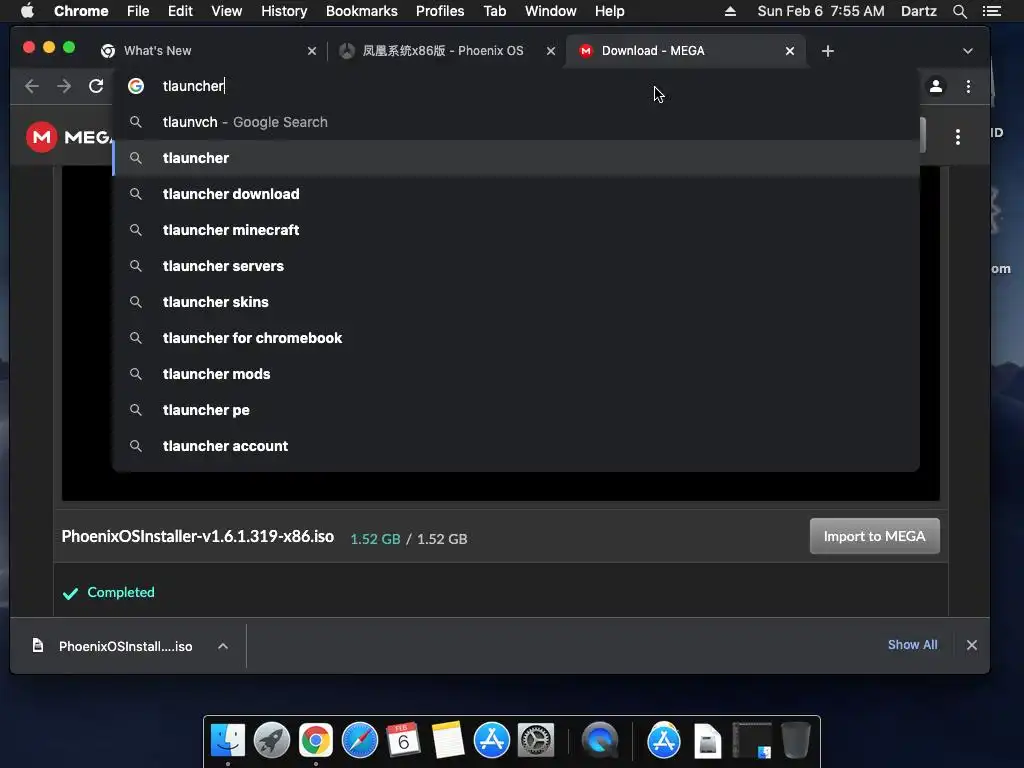Open the Apple menu

(27, 11)
